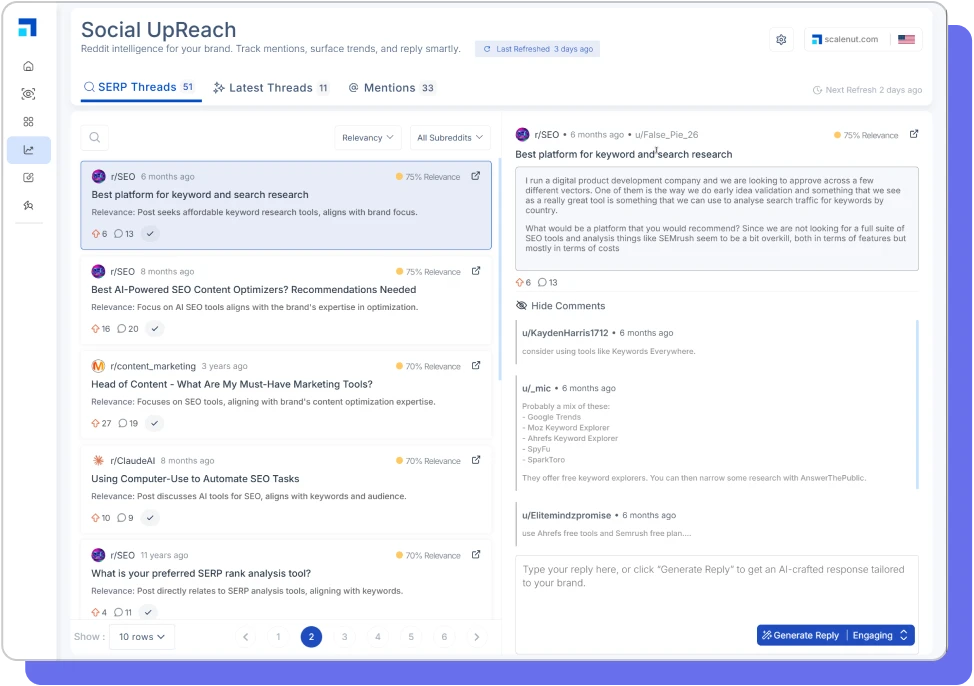This screenshot has height=686, width=974.
Task: Click comments count icon in thread detail panel
Action: [542, 282]
